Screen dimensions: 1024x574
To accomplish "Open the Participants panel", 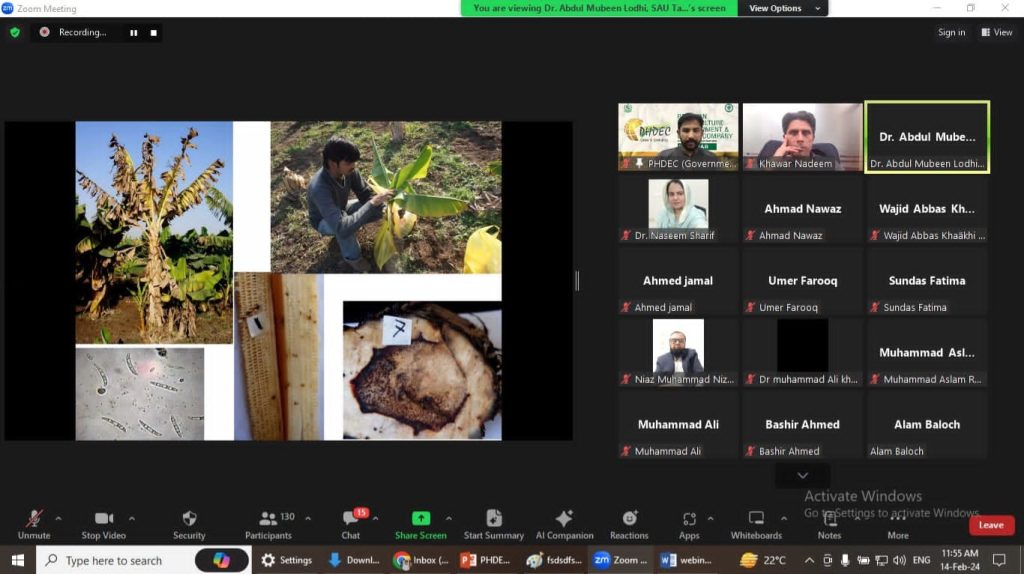I will click(269, 519).
